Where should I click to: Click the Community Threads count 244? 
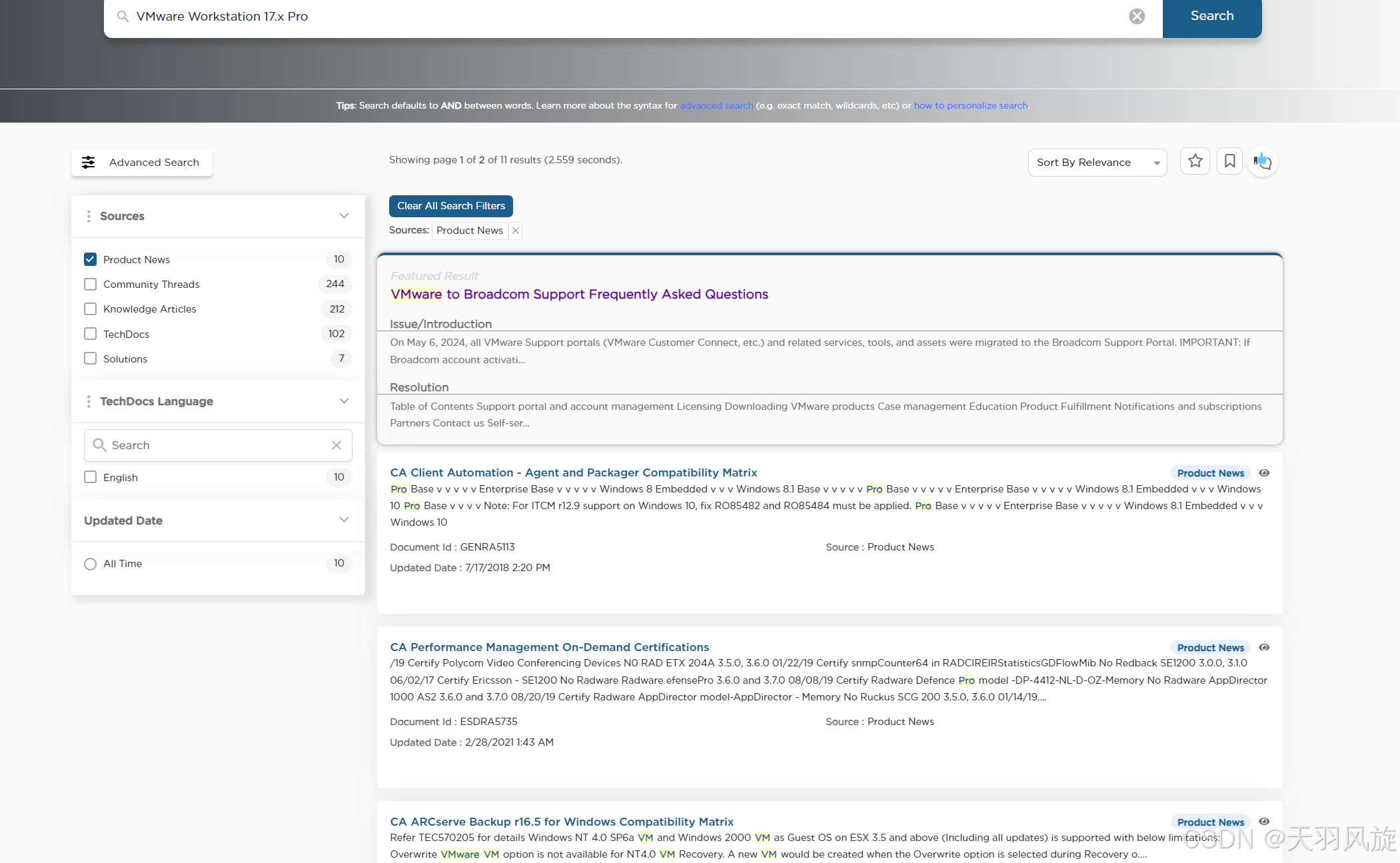tap(335, 284)
